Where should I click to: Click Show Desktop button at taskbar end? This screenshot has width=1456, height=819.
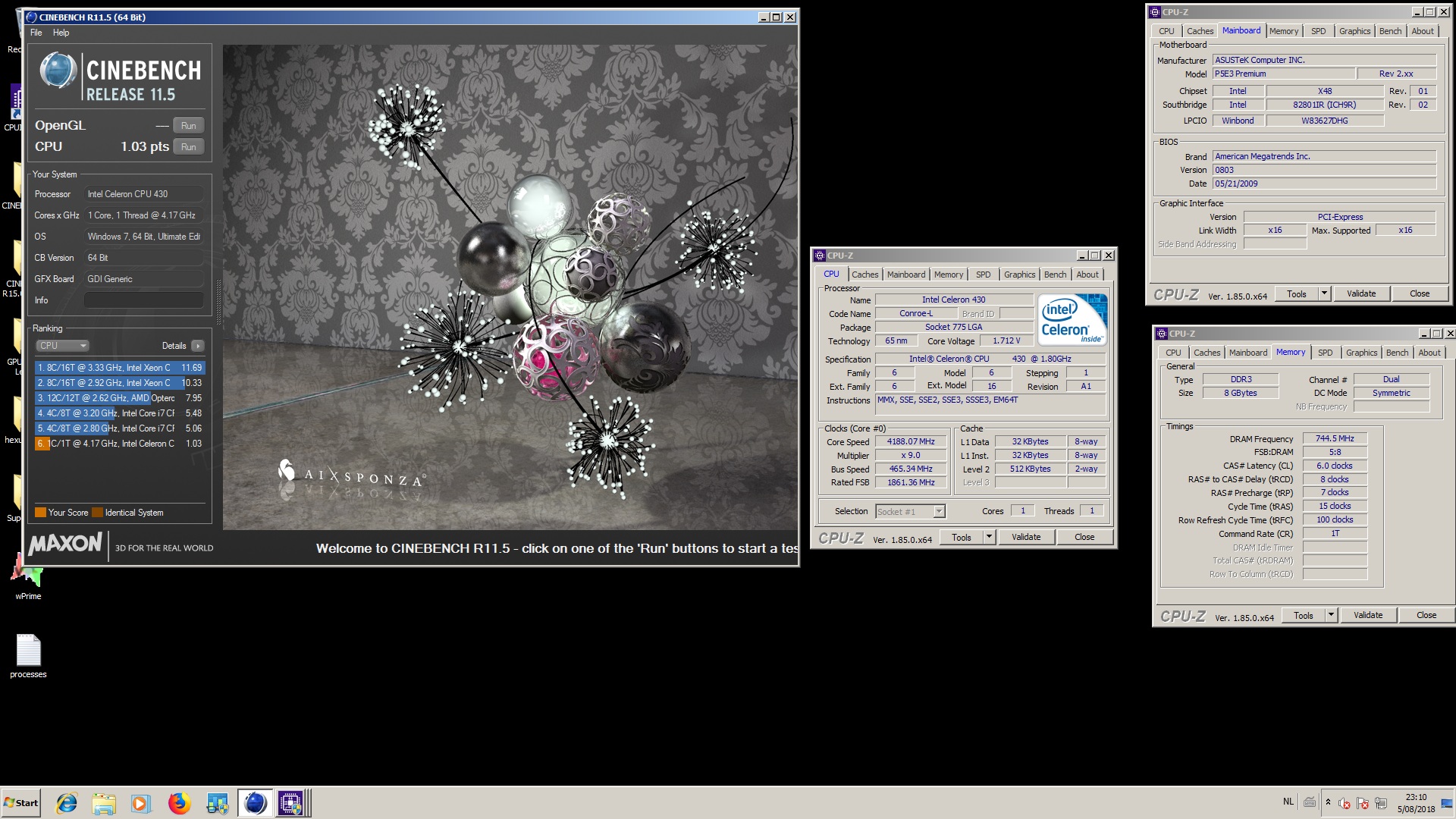click(x=1448, y=803)
